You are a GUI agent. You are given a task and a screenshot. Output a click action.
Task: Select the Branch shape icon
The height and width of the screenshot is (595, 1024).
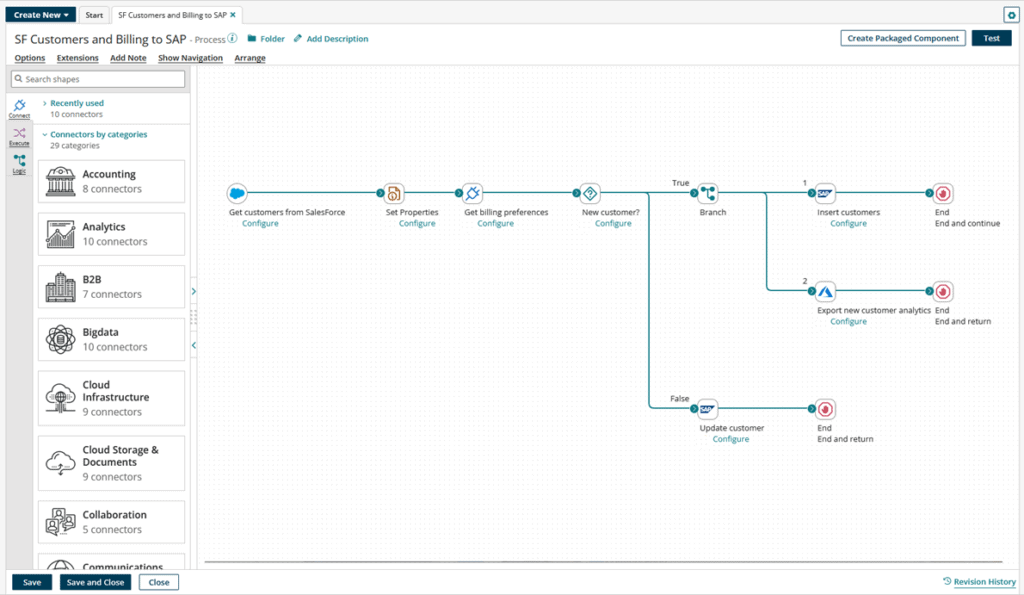(x=707, y=193)
